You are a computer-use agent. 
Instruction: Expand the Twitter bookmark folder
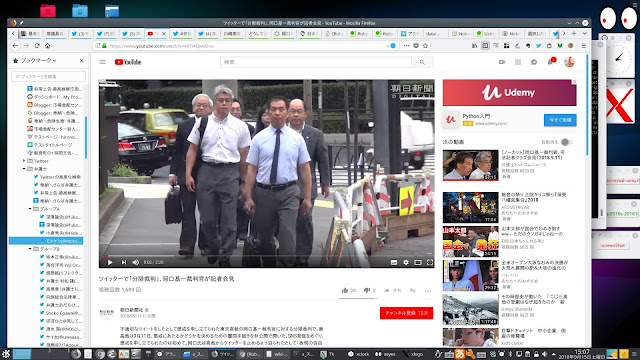click(24, 161)
